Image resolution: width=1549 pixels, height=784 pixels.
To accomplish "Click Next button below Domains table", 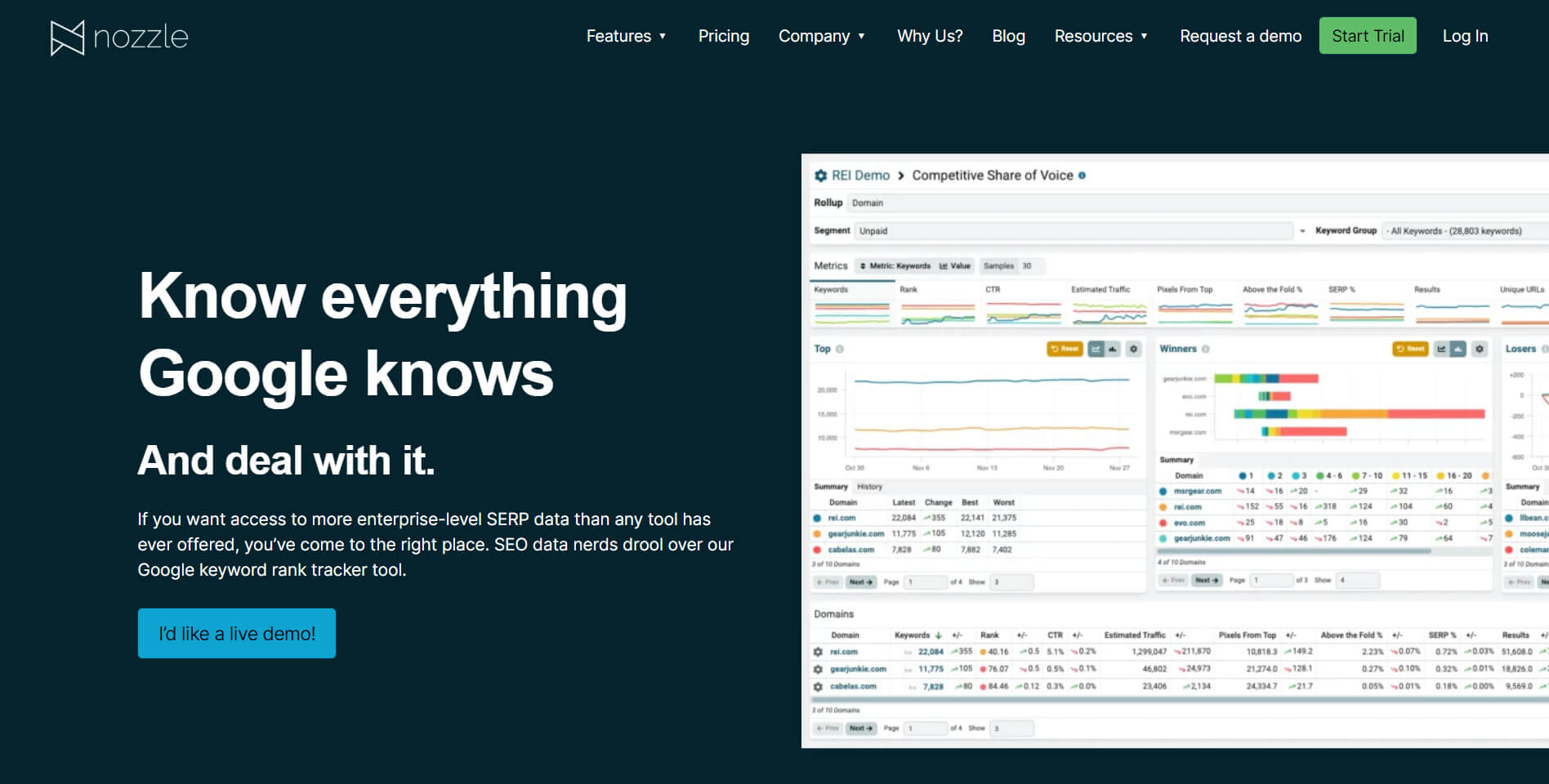I will [x=861, y=728].
